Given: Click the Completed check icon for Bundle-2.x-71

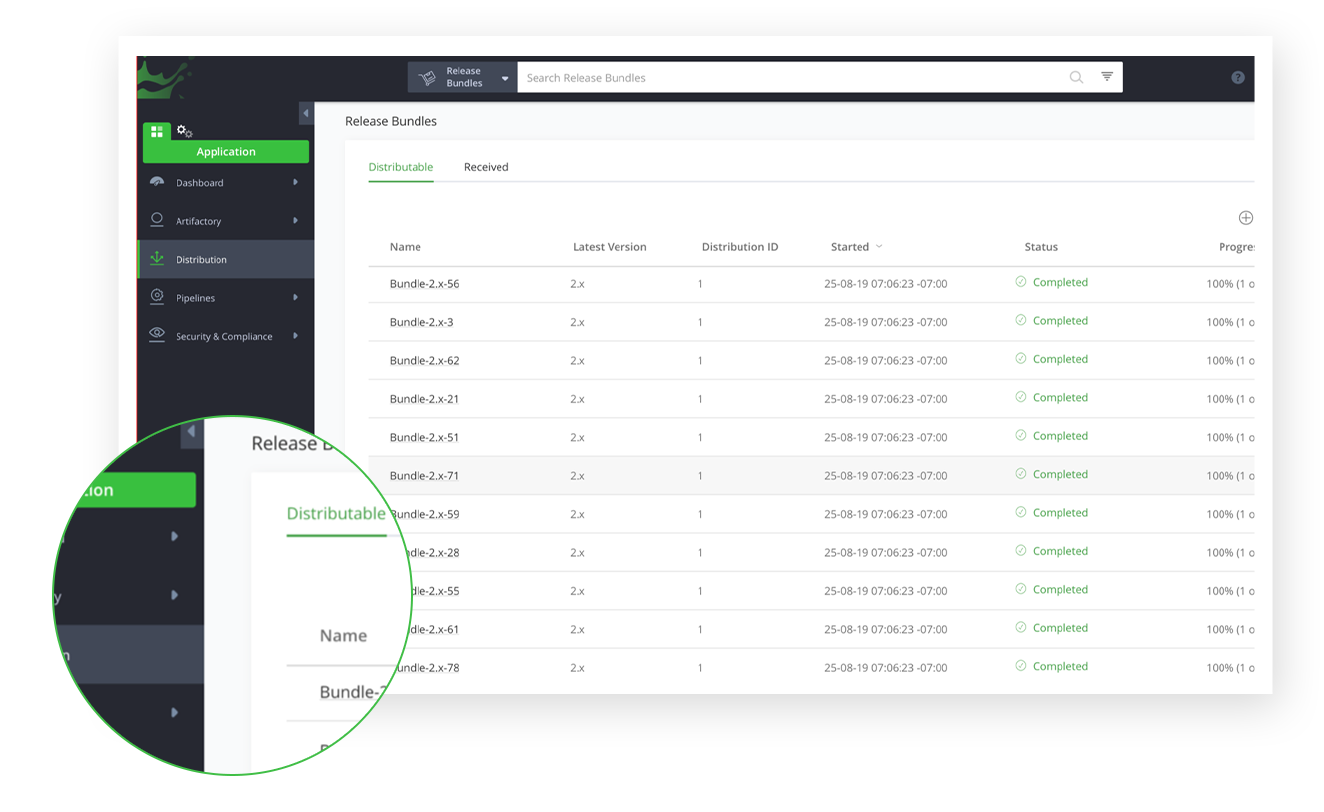Looking at the screenshot, I should 1021,474.
